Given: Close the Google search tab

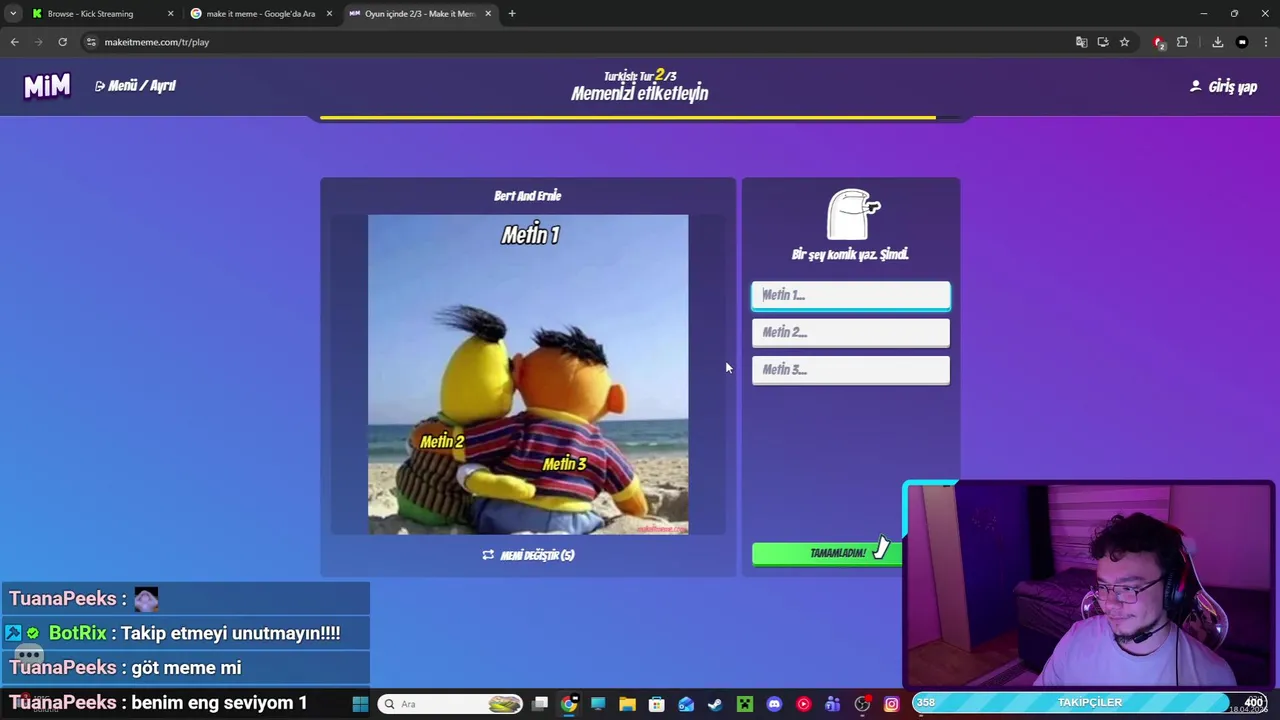Looking at the screenshot, I should [329, 14].
